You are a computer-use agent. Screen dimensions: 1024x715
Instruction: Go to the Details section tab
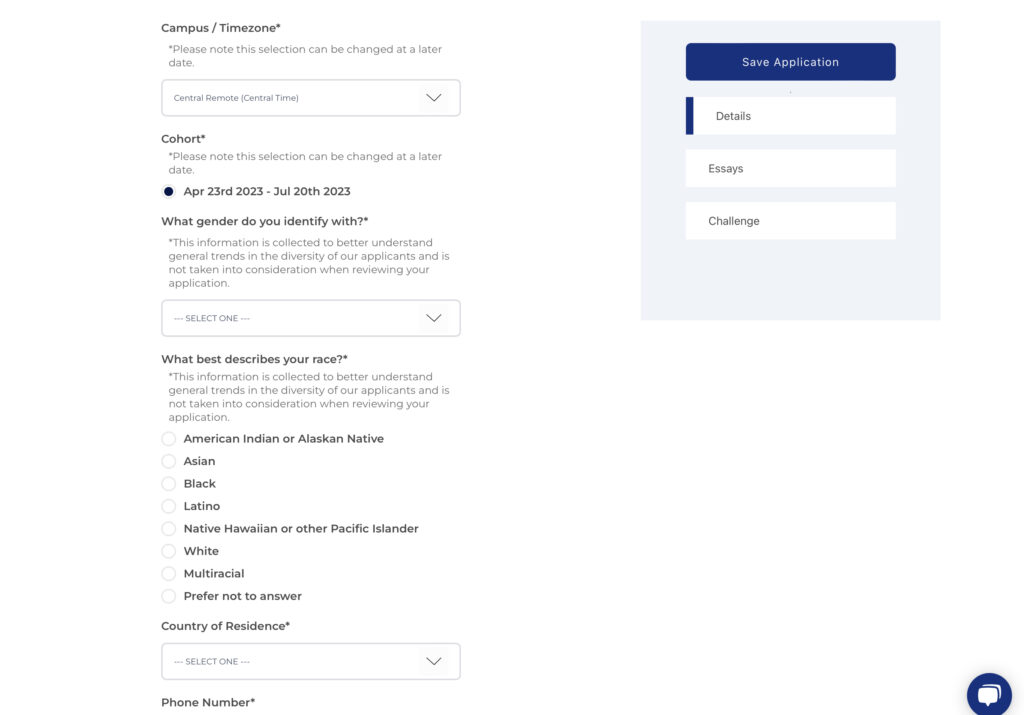(790, 116)
